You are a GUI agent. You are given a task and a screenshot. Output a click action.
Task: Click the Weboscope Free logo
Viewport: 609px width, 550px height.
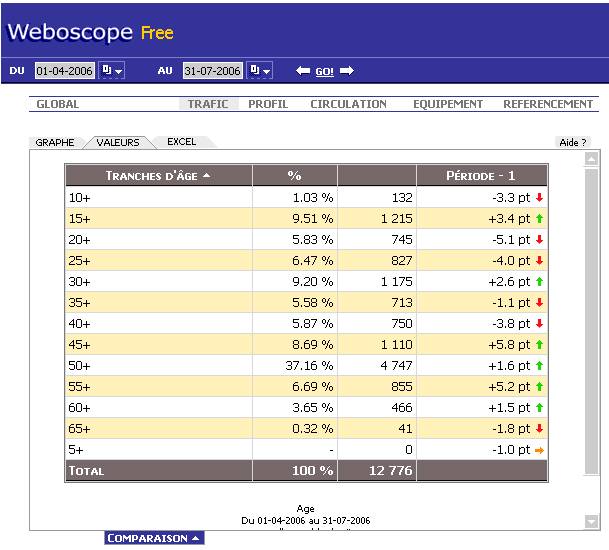pos(90,32)
